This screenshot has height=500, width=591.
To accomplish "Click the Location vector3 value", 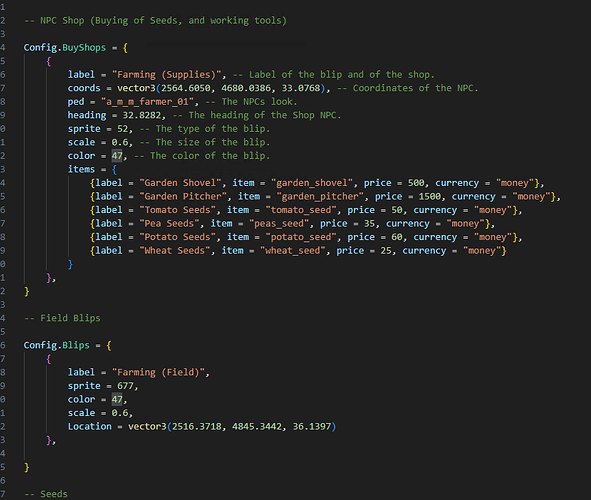I will [x=232, y=427].
